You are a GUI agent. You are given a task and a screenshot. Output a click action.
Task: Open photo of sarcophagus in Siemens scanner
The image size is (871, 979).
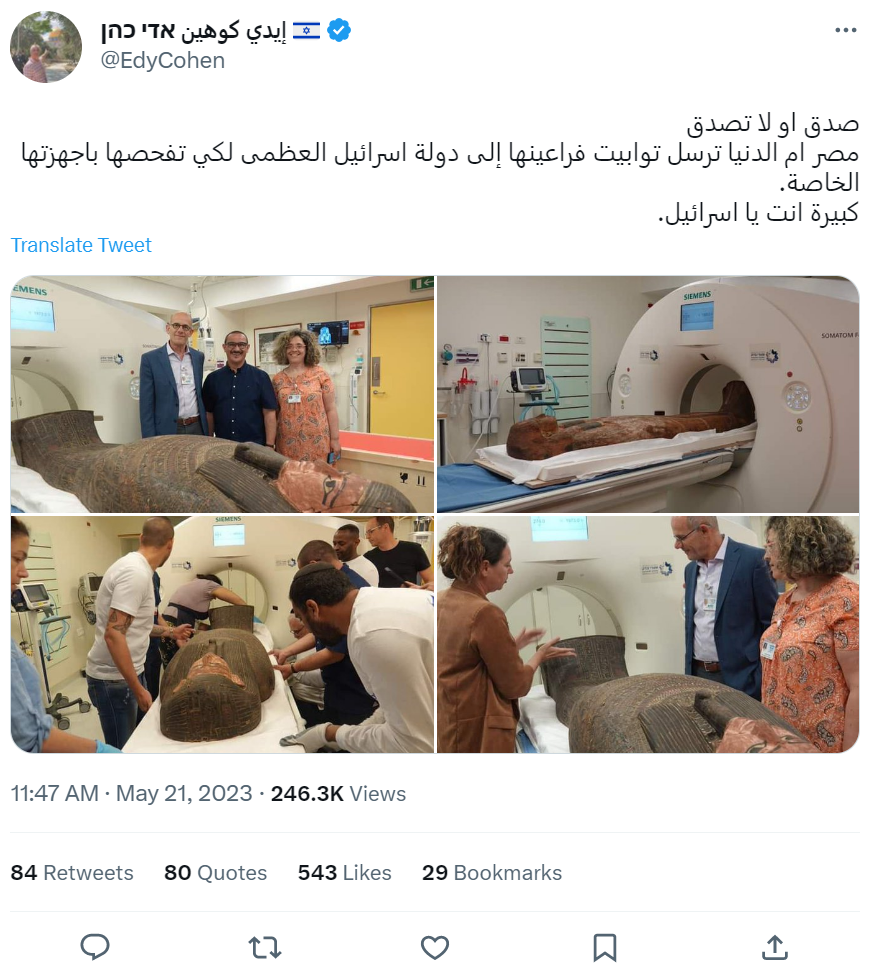tap(648, 394)
